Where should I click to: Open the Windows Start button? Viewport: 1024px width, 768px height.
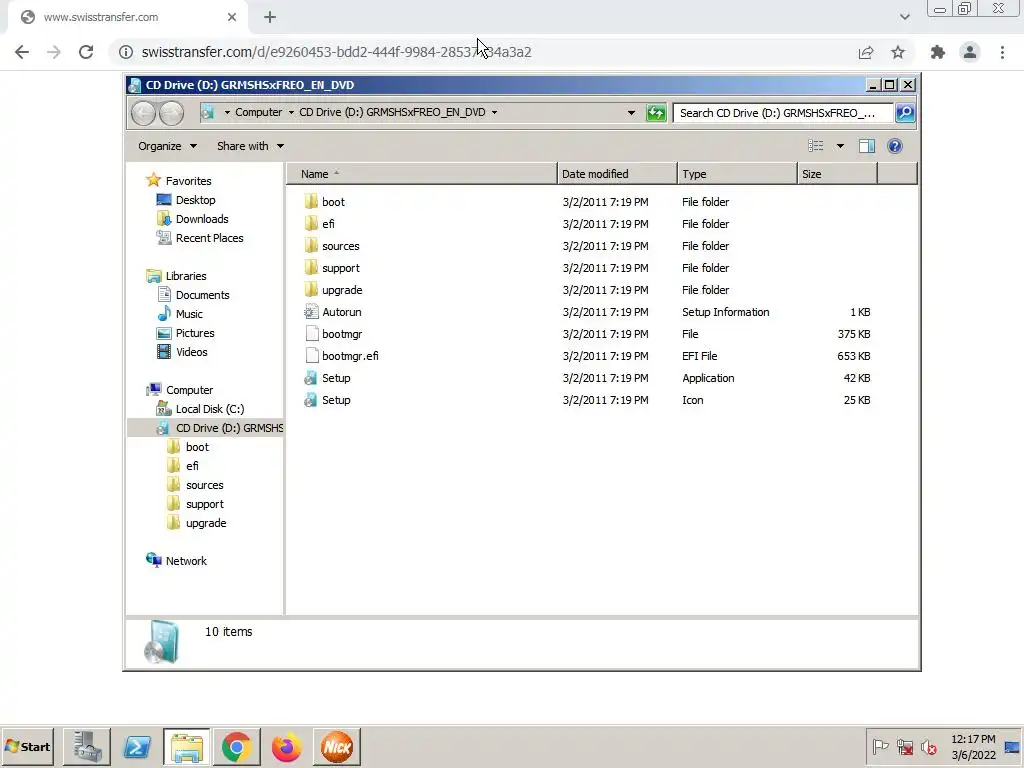point(28,747)
